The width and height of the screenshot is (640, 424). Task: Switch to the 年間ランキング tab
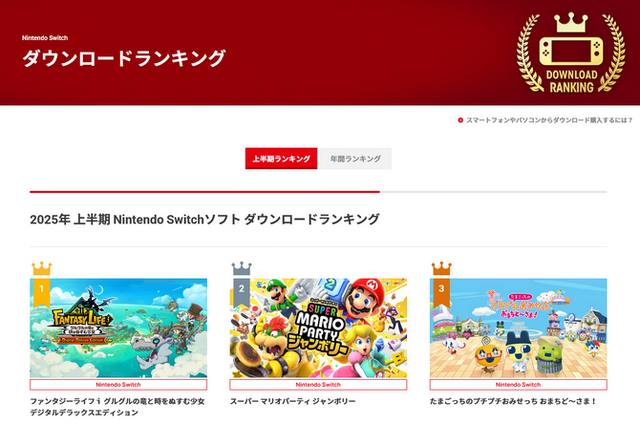pos(355,159)
